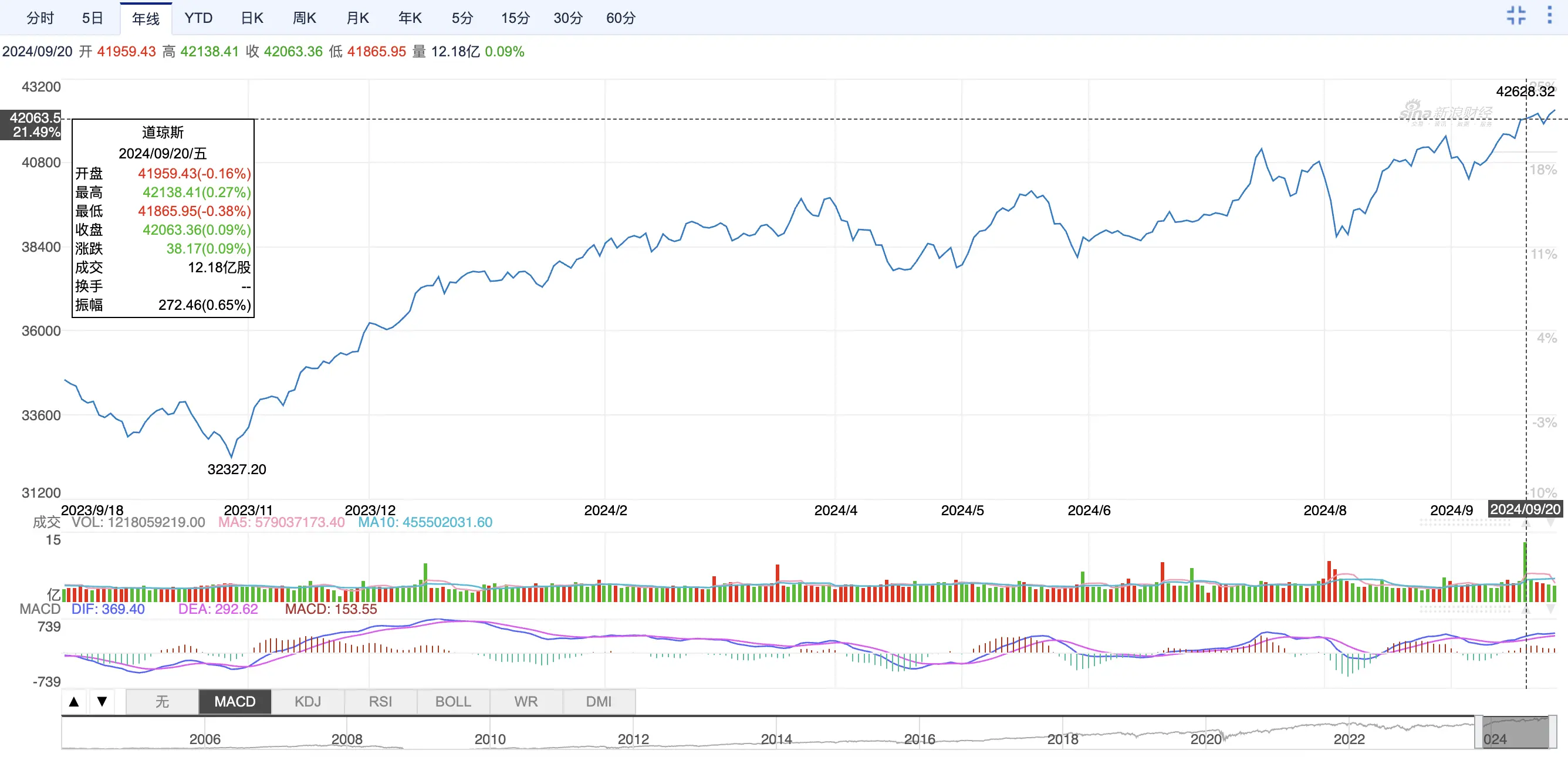Choose the RSI indicator

click(x=380, y=702)
